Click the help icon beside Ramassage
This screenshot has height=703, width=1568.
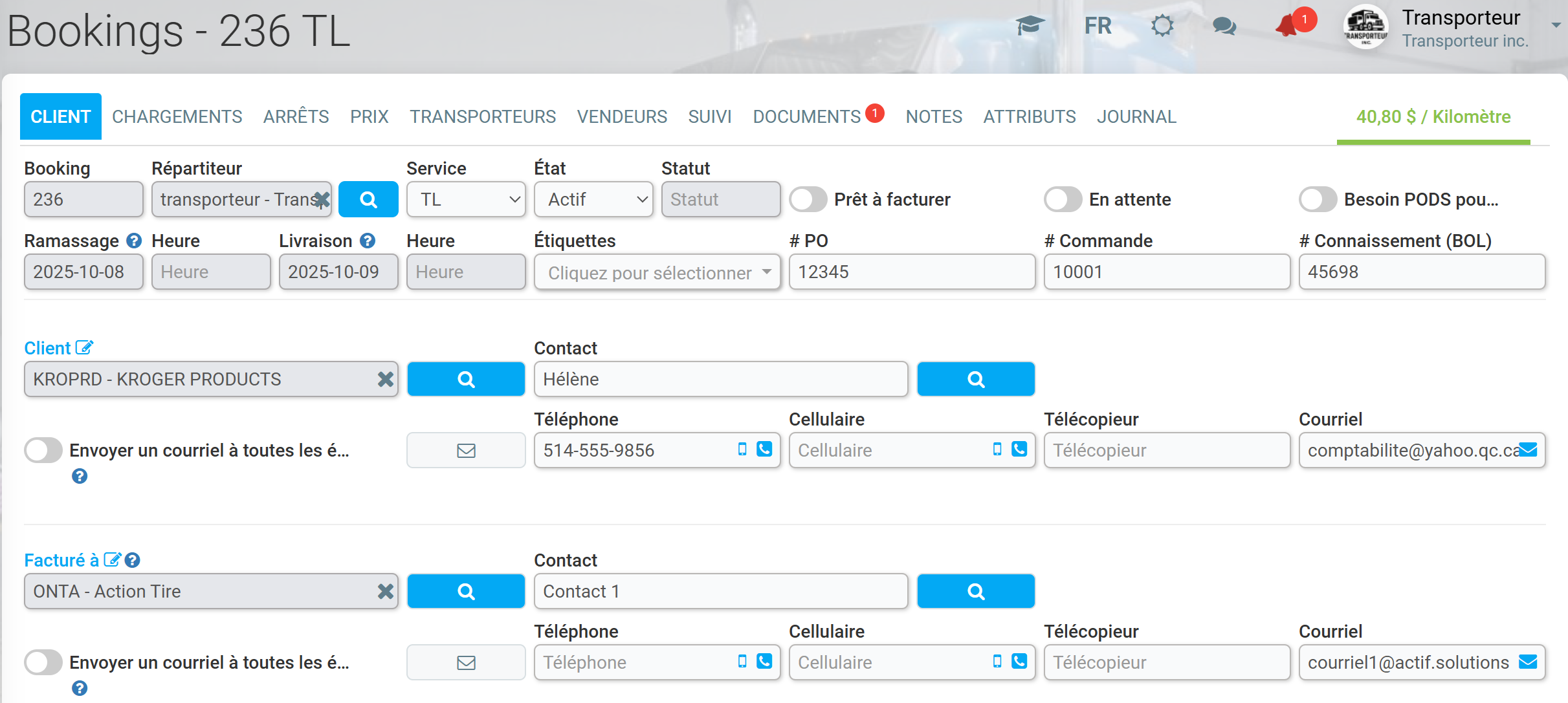[134, 241]
